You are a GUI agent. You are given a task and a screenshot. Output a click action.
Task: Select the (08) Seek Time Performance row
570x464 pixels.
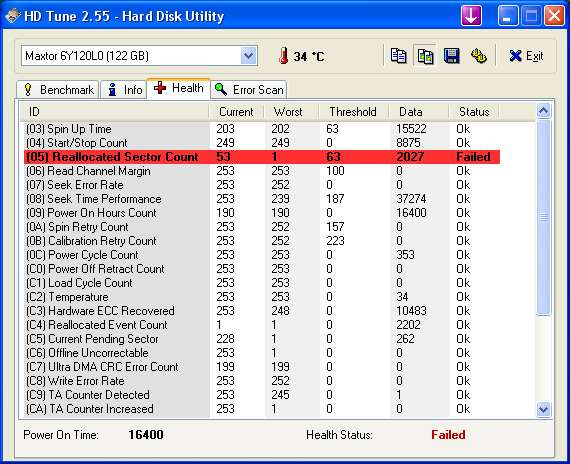[x=262, y=199]
